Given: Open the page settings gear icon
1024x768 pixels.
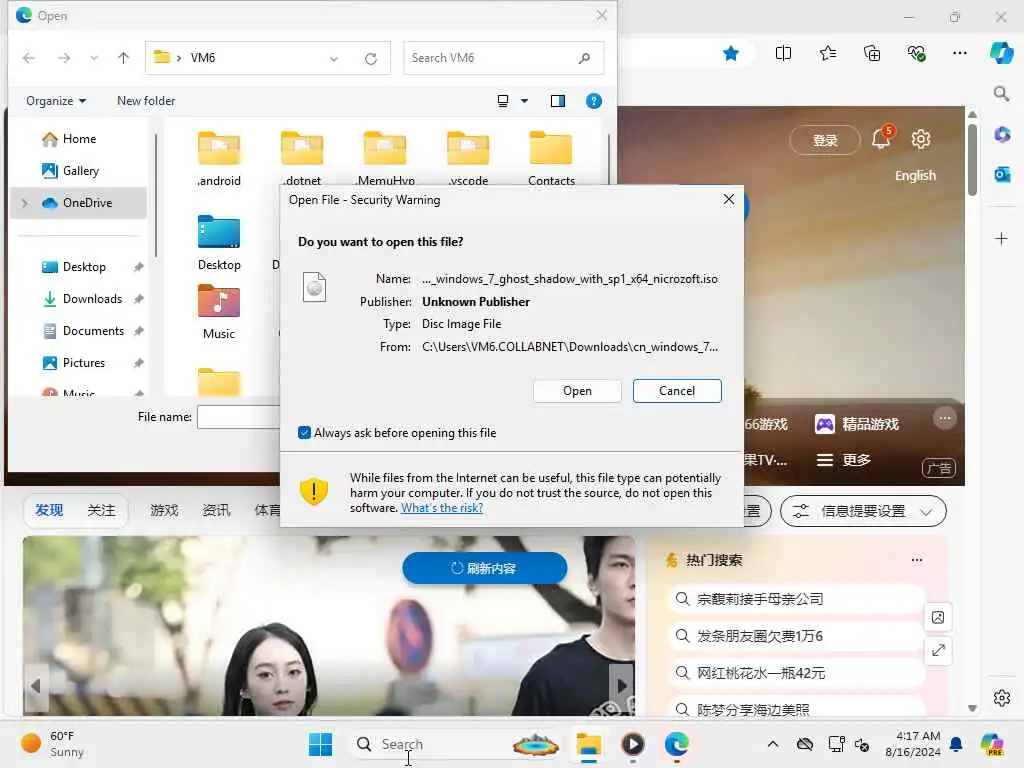Looking at the screenshot, I should coord(921,138).
